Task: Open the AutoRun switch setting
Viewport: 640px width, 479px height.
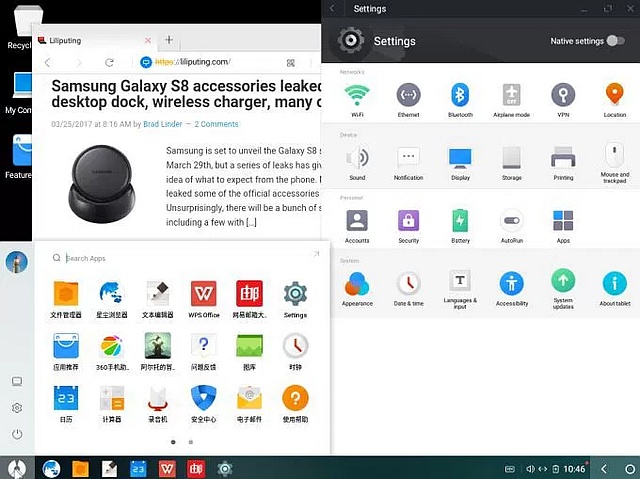Action: tap(512, 222)
